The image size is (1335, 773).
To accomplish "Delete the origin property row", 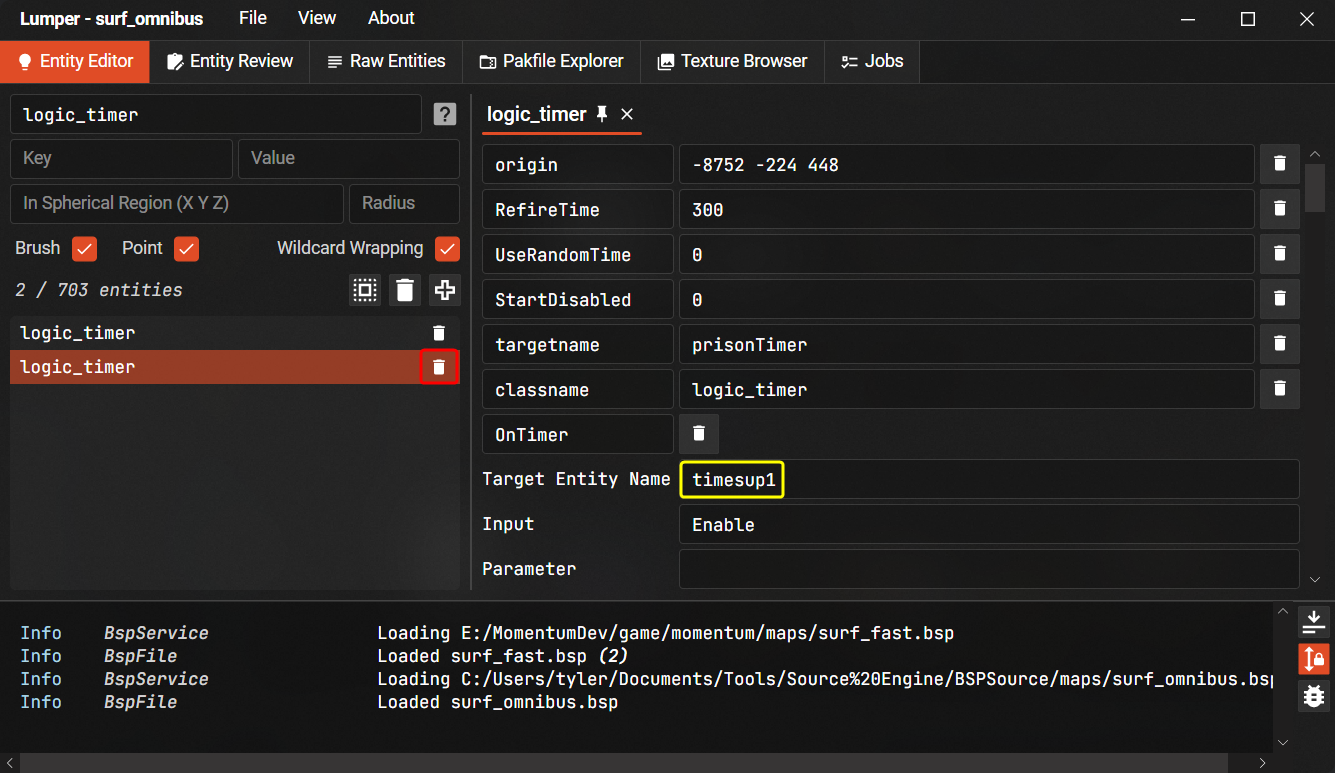I will coord(1279,164).
